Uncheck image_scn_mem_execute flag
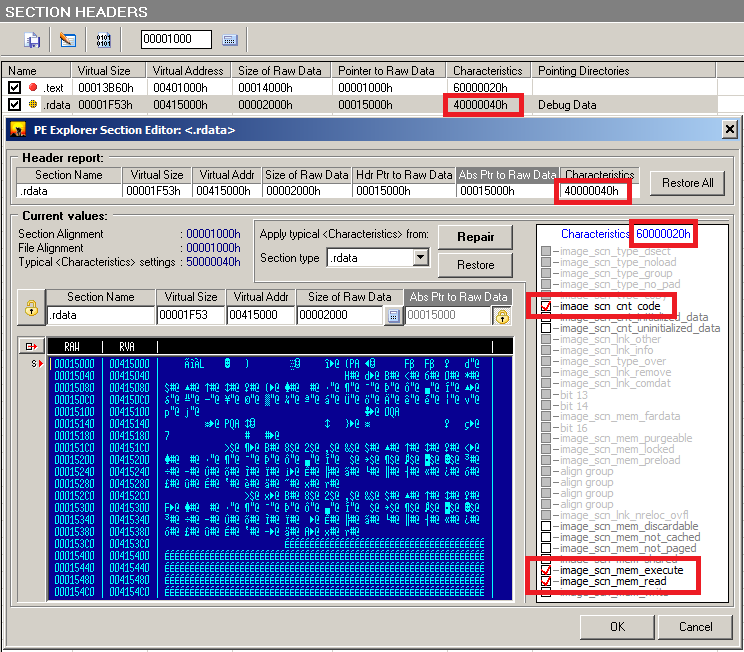The image size is (744, 652). pyautogui.click(x=546, y=570)
